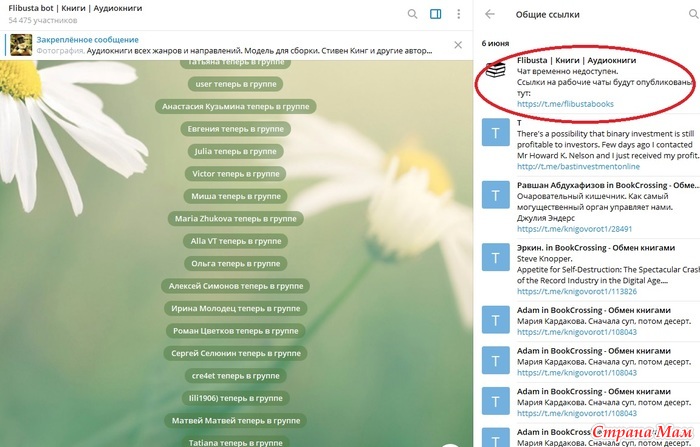Click 'Steve Knopper.' text line
The height and width of the screenshot is (447, 700).
click(x=545, y=259)
